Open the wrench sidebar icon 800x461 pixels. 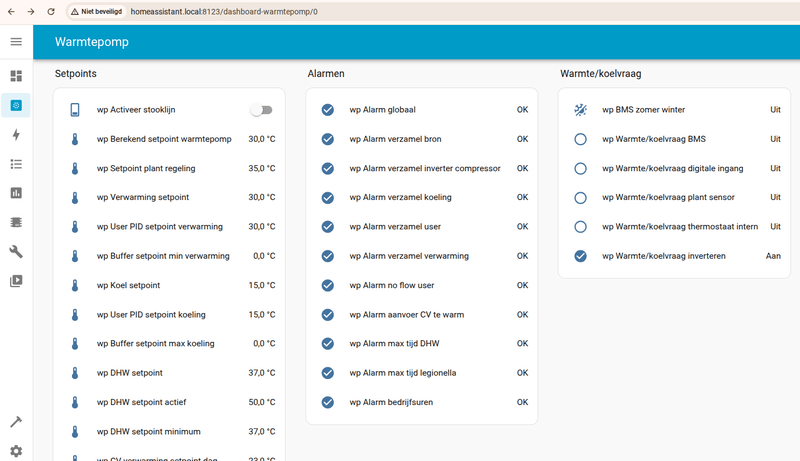click(16, 251)
